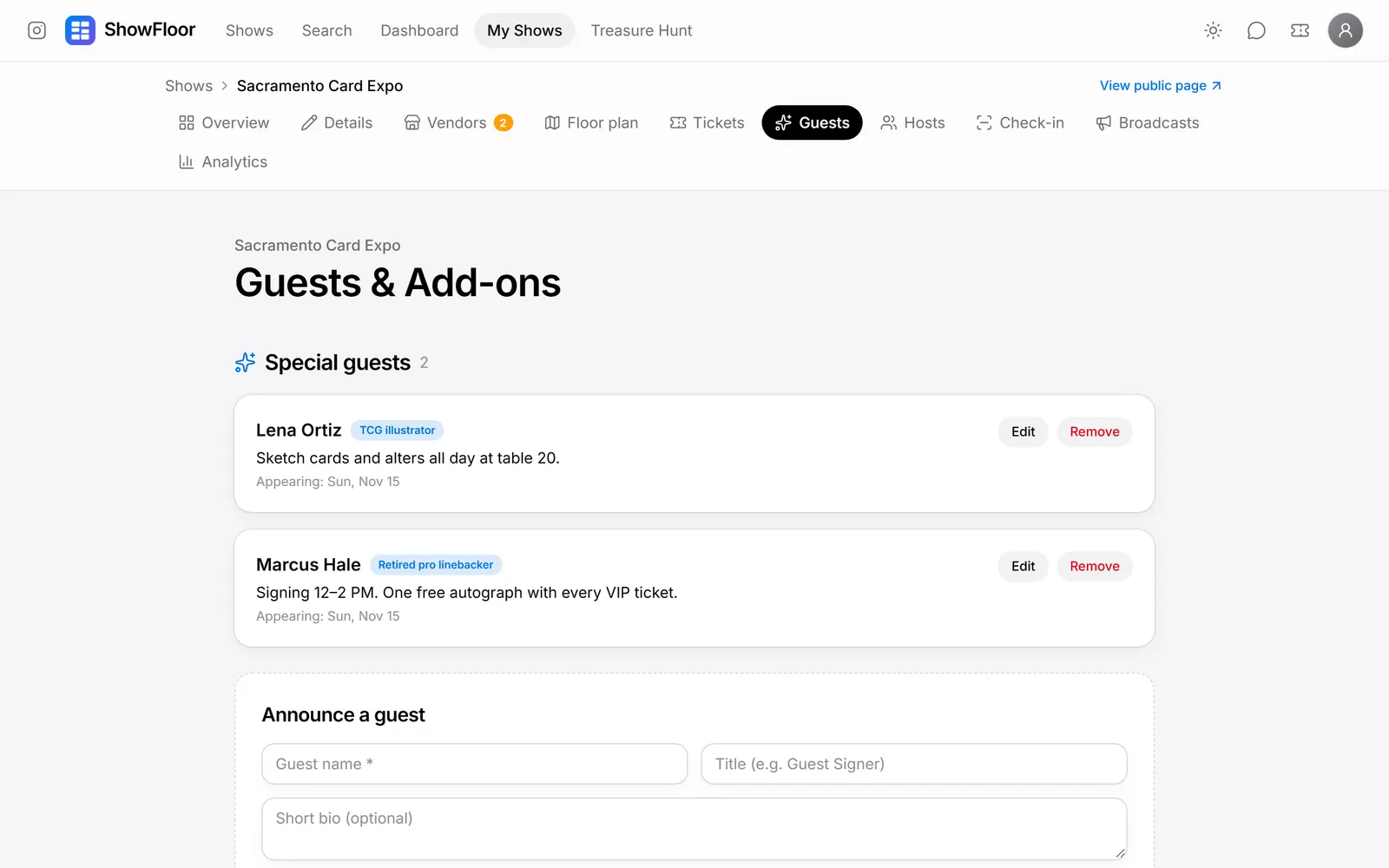Click the Short bio resize handle

1120,853
